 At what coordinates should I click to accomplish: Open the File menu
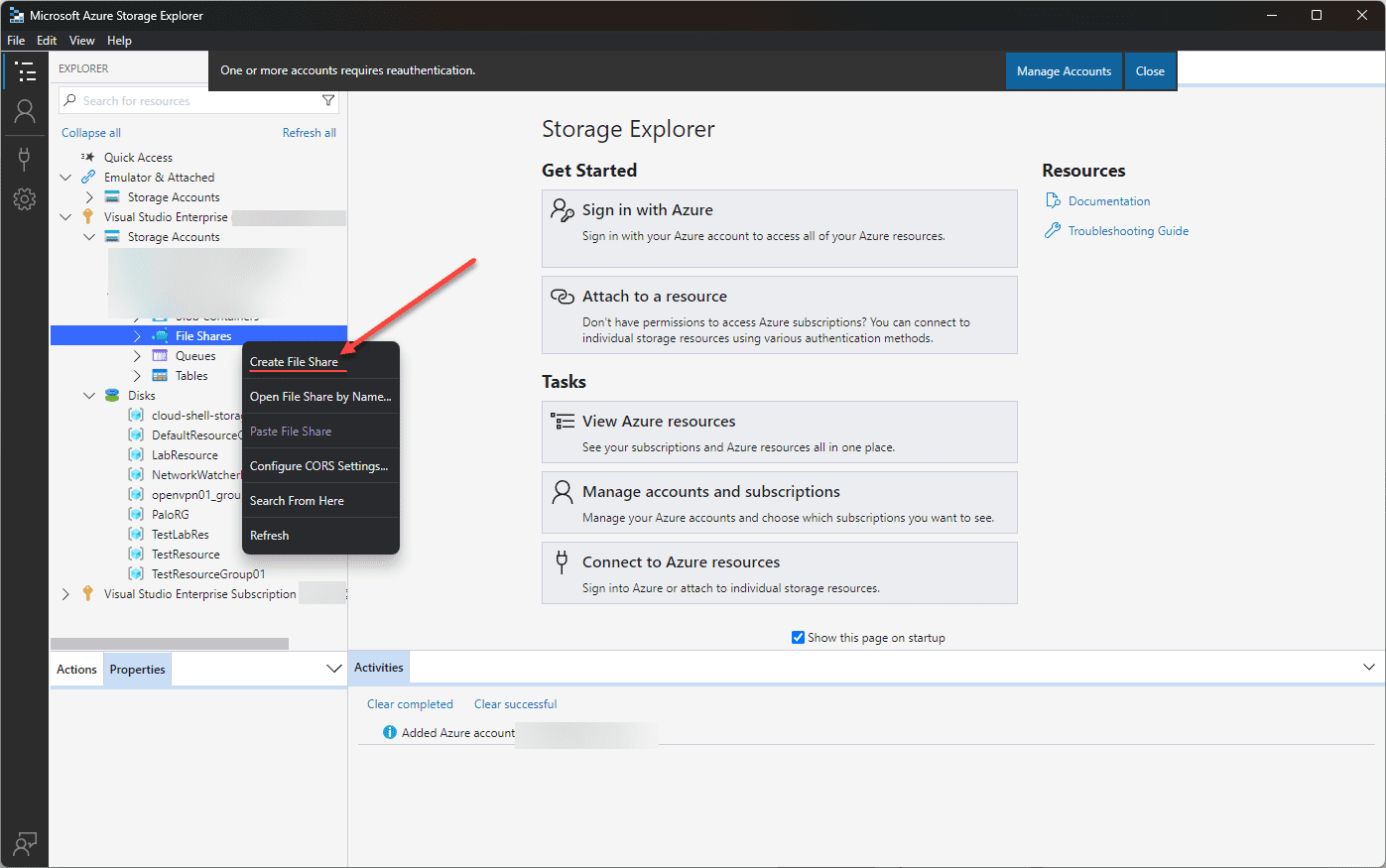pyautogui.click(x=16, y=41)
